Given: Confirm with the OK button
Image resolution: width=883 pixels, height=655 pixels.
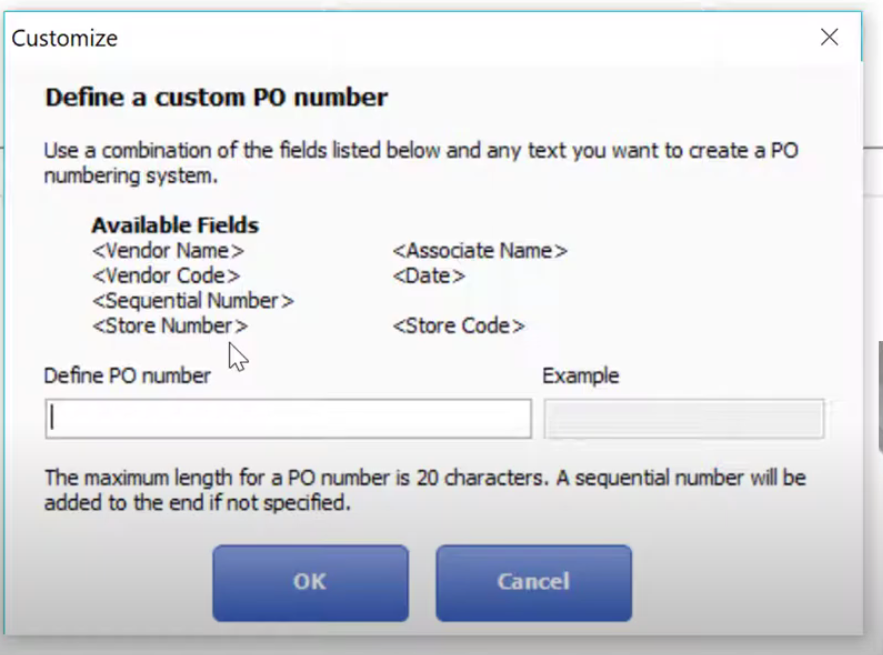Looking at the screenshot, I should (x=310, y=582).
